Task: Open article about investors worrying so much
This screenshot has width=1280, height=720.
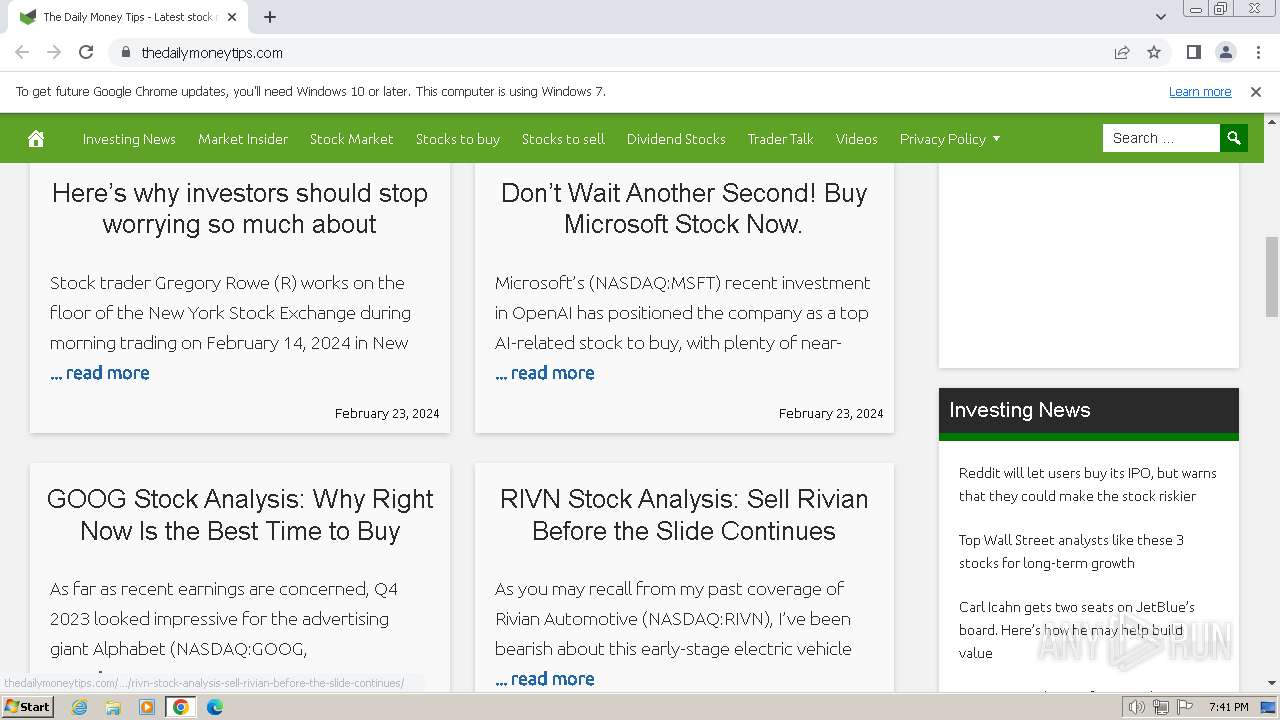Action: [240, 208]
